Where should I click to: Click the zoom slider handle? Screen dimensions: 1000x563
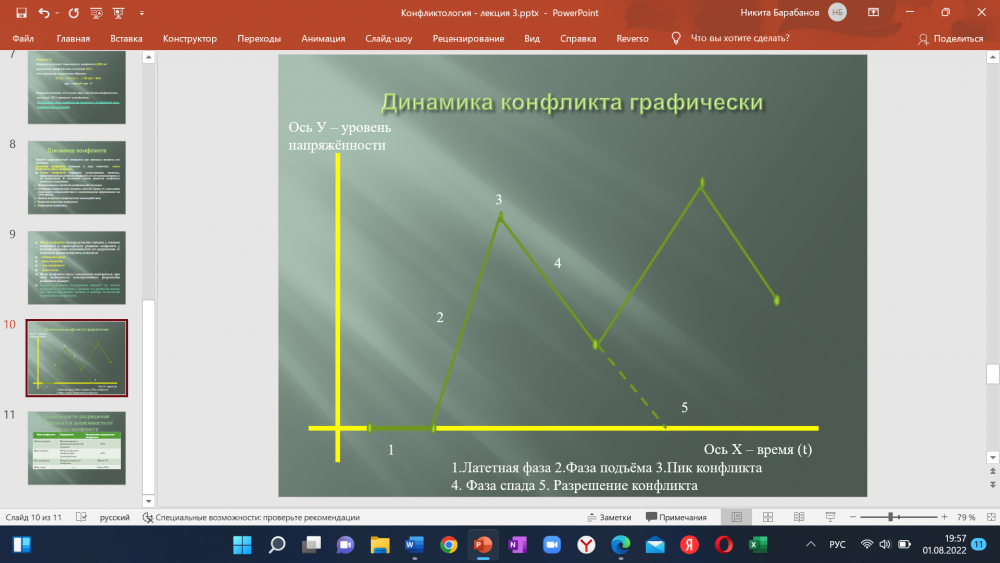tap(891, 517)
